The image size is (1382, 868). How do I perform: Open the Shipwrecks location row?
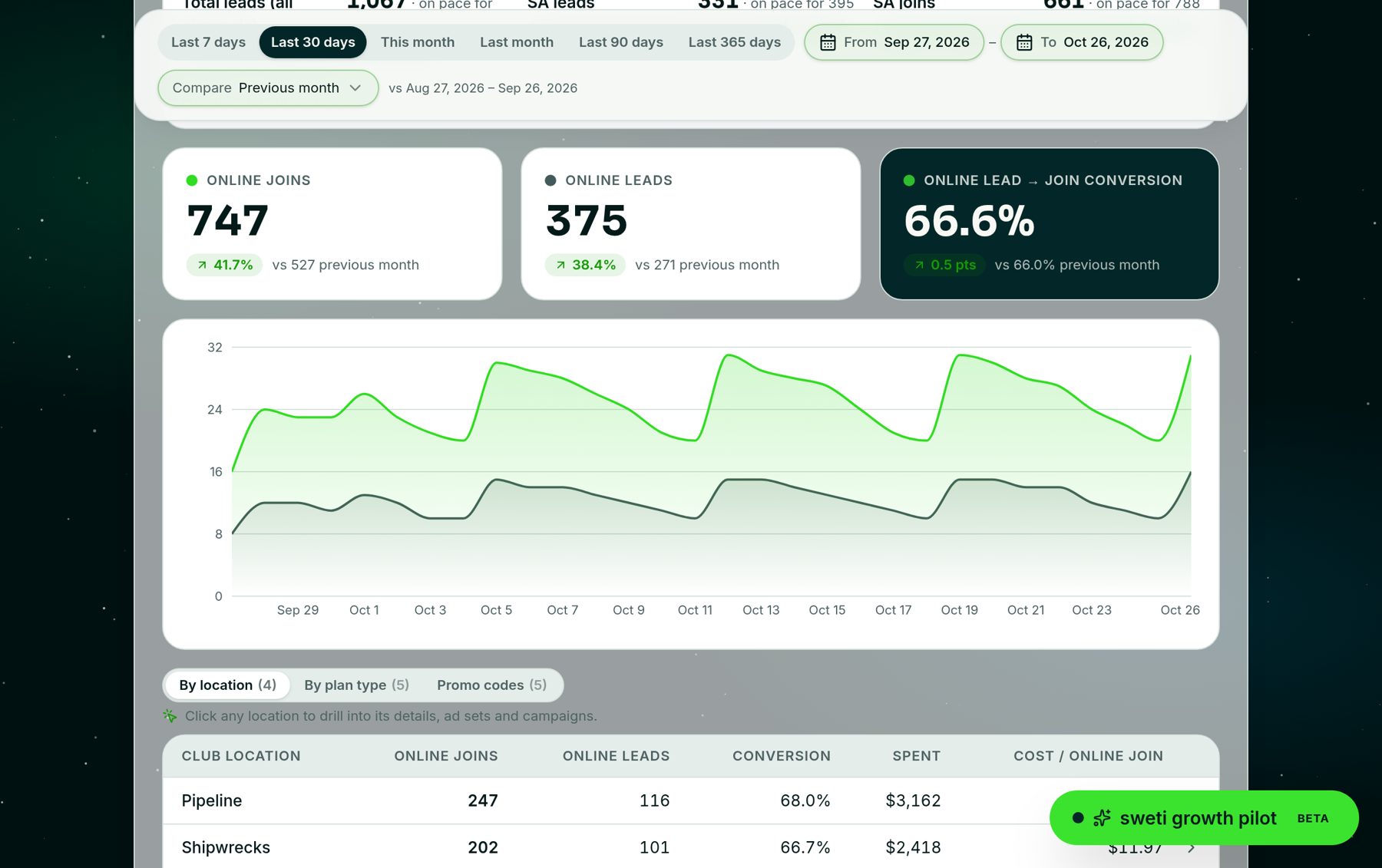690,847
